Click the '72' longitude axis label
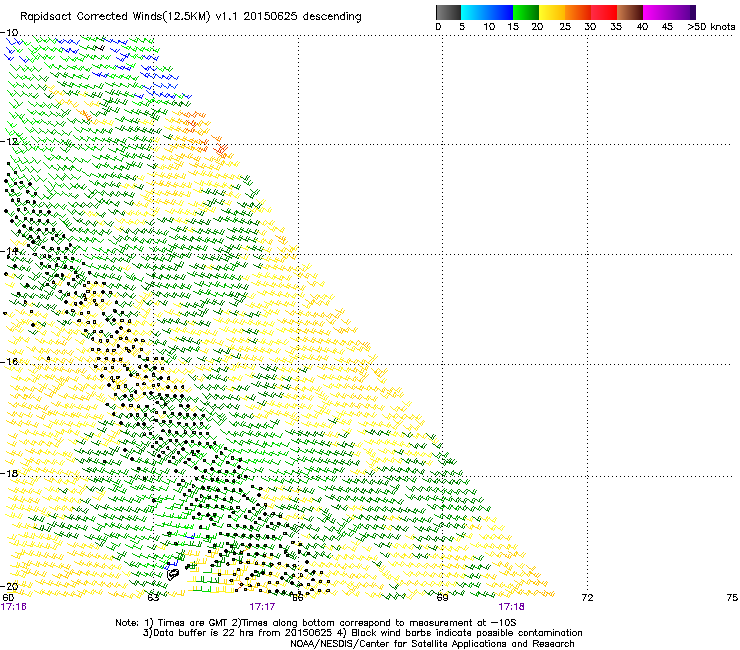 tap(587, 598)
